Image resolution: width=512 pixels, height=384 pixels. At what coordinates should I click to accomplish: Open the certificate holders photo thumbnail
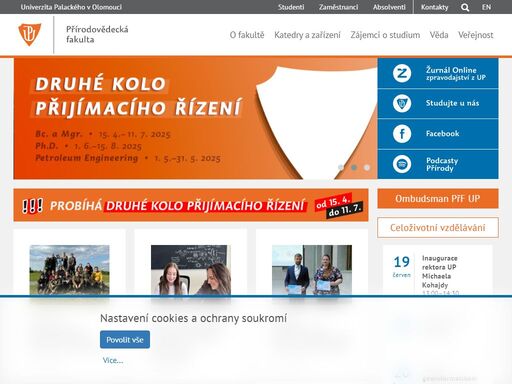point(312,270)
